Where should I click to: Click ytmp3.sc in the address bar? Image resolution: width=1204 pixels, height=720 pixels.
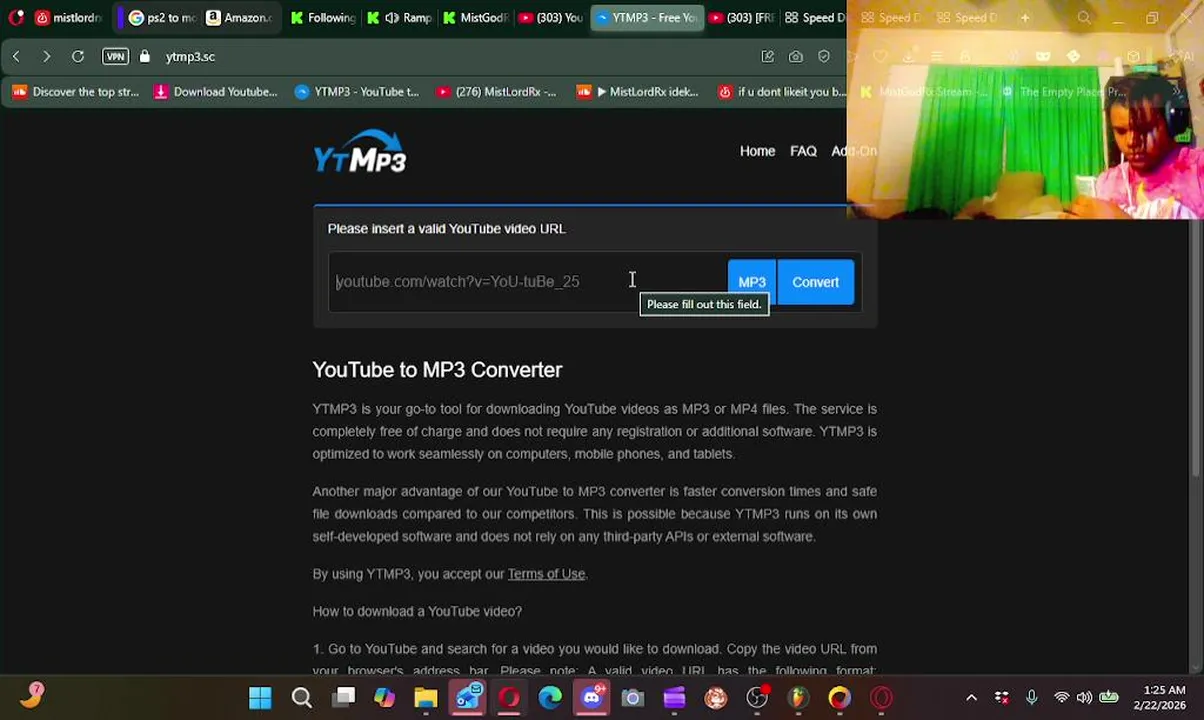(x=190, y=57)
